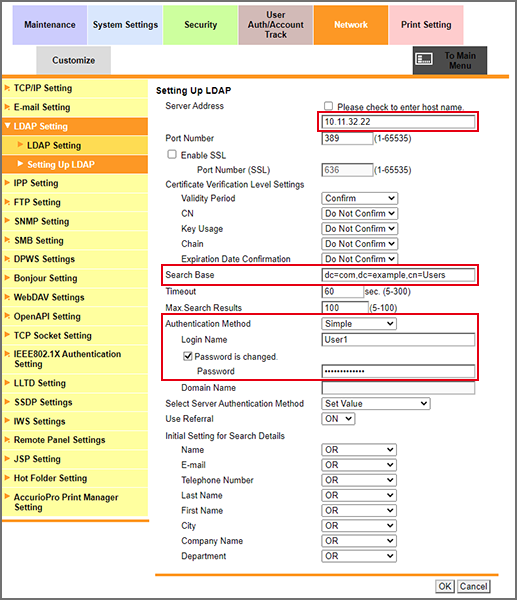The image size is (517, 600).
Task: Expand E-mail Setting in sidebar
Action: (x=75, y=108)
